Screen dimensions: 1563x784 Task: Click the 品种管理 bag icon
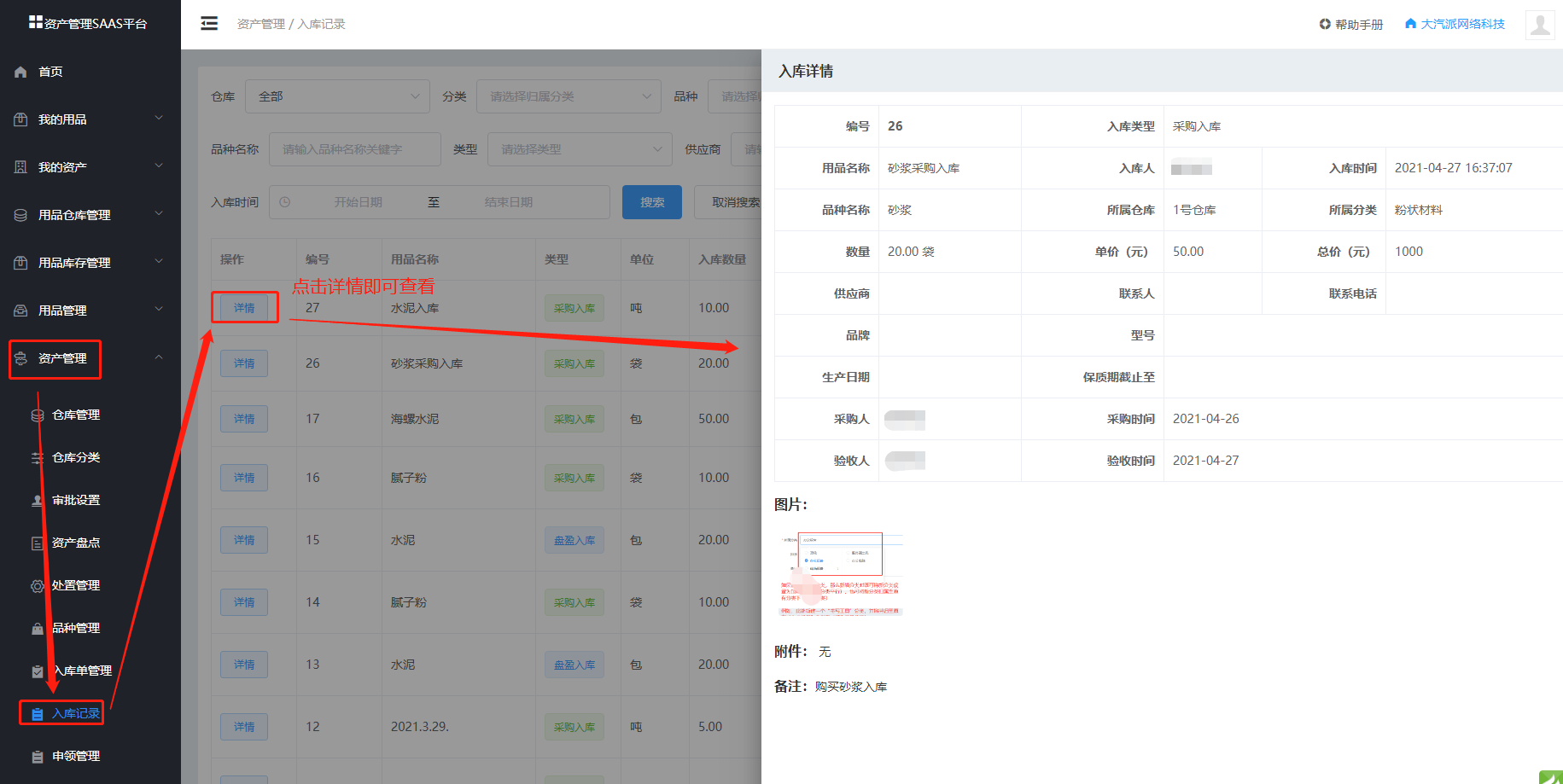(38, 629)
